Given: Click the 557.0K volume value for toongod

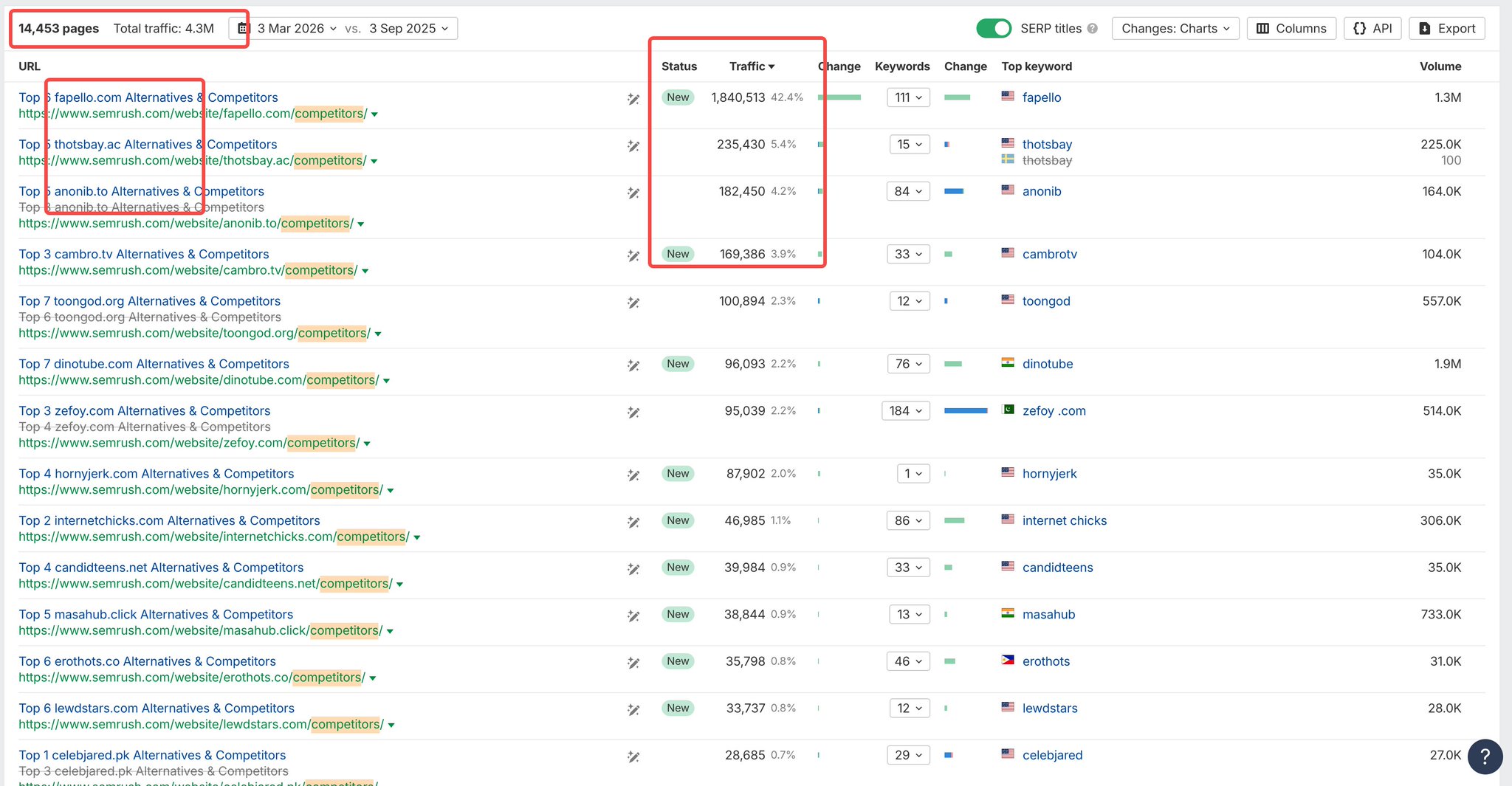Looking at the screenshot, I should 1442,301.
